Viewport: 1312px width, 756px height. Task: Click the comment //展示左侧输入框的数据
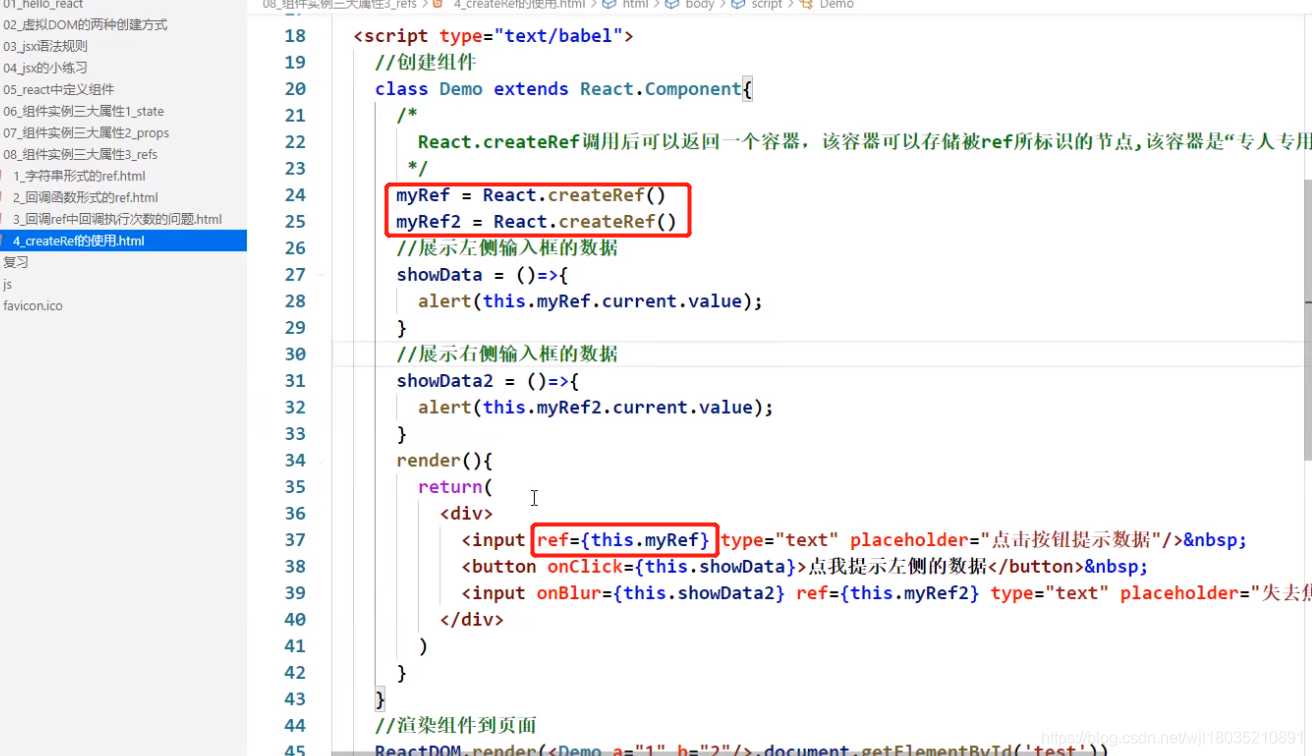click(507, 248)
